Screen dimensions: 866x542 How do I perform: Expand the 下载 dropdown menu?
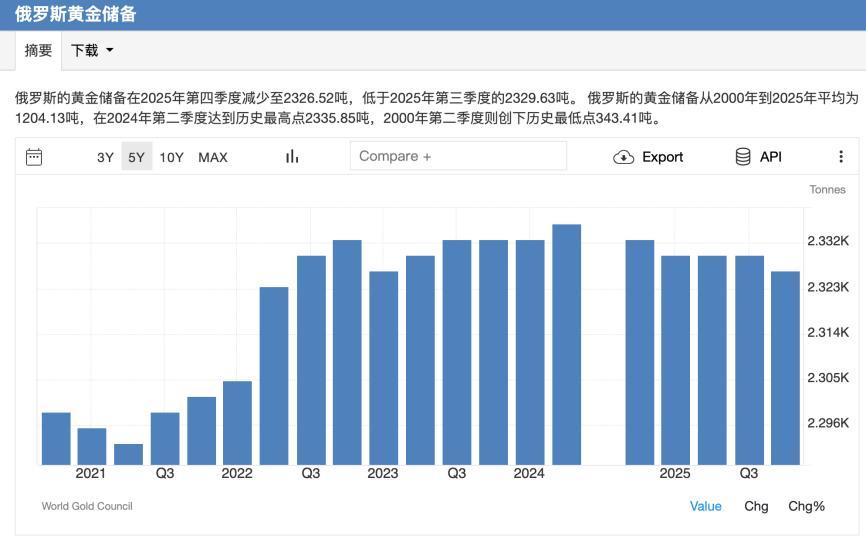tap(92, 50)
